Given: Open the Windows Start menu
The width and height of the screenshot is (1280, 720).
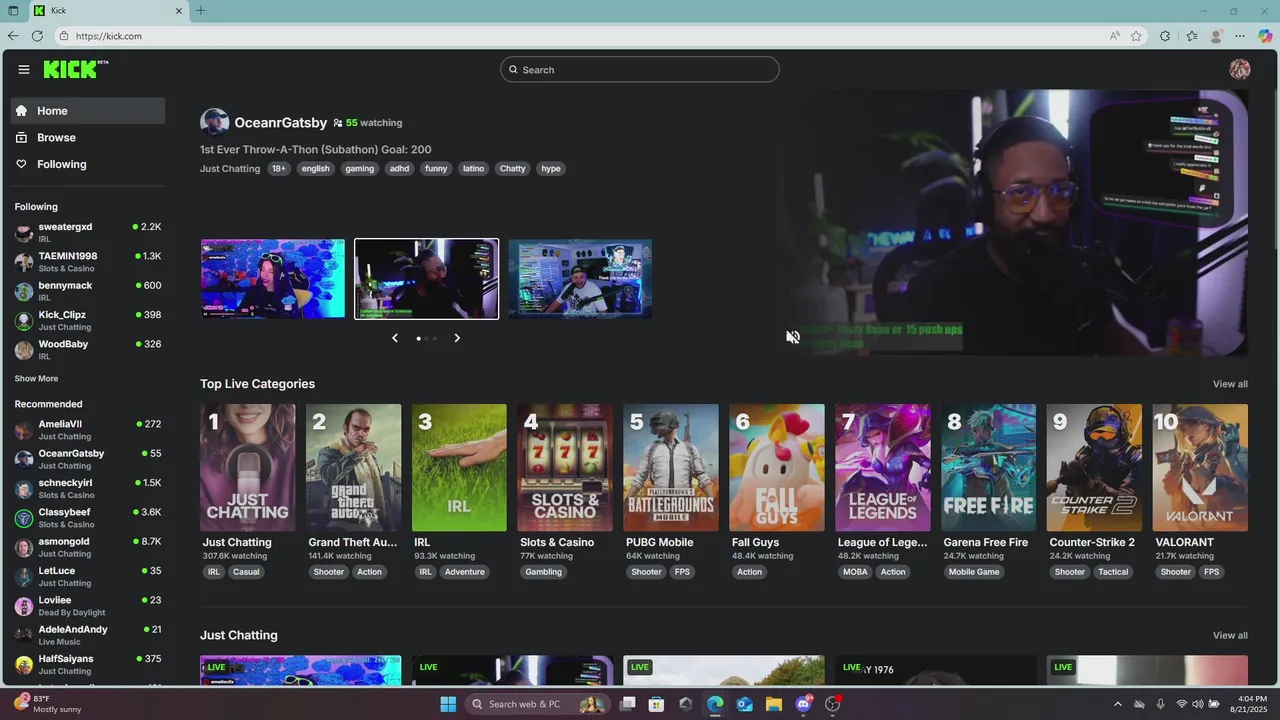Looking at the screenshot, I should click(x=448, y=704).
